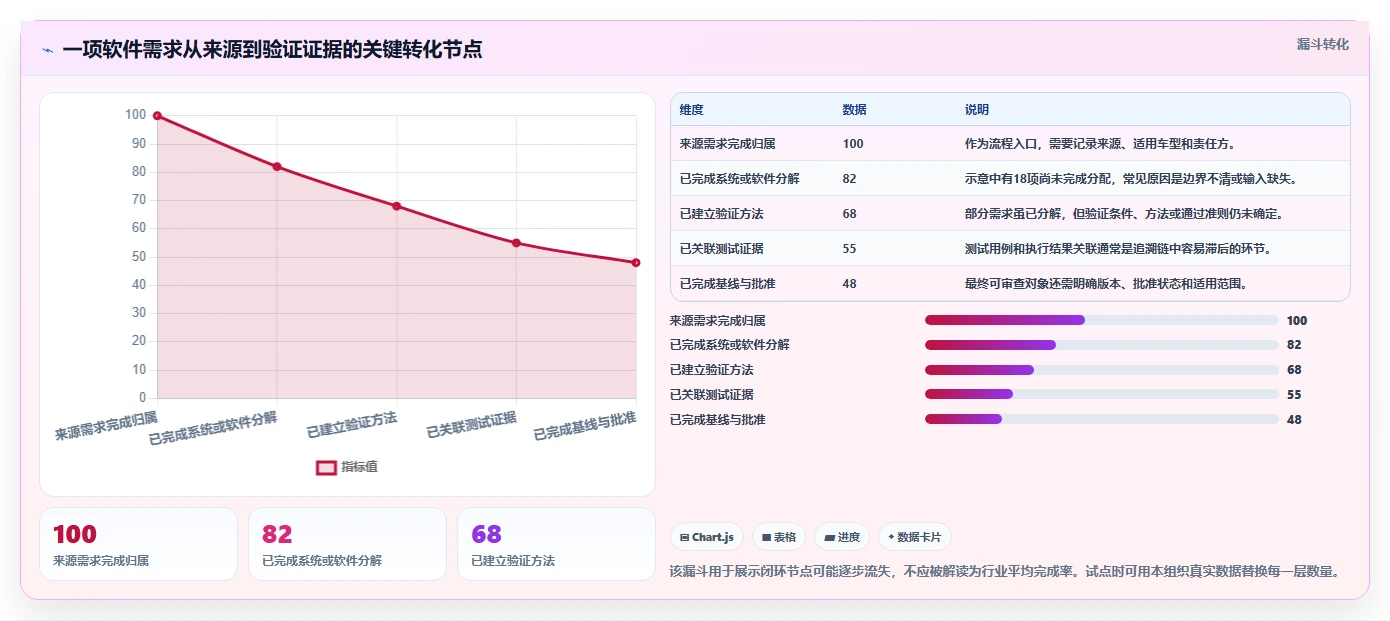Click the 说明 column header
Viewport: 1390px width, 621px height.
tap(976, 110)
